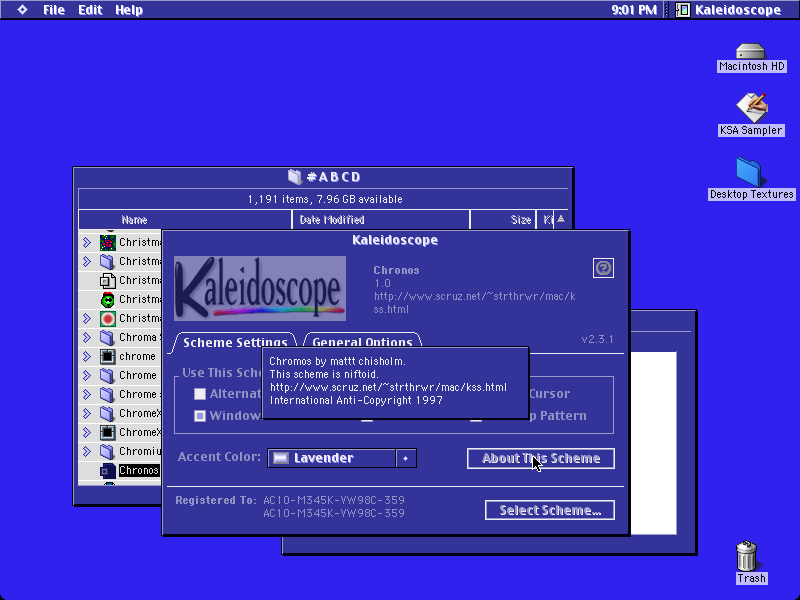800x600 pixels.
Task: Open the Edit menu
Action: tap(90, 10)
